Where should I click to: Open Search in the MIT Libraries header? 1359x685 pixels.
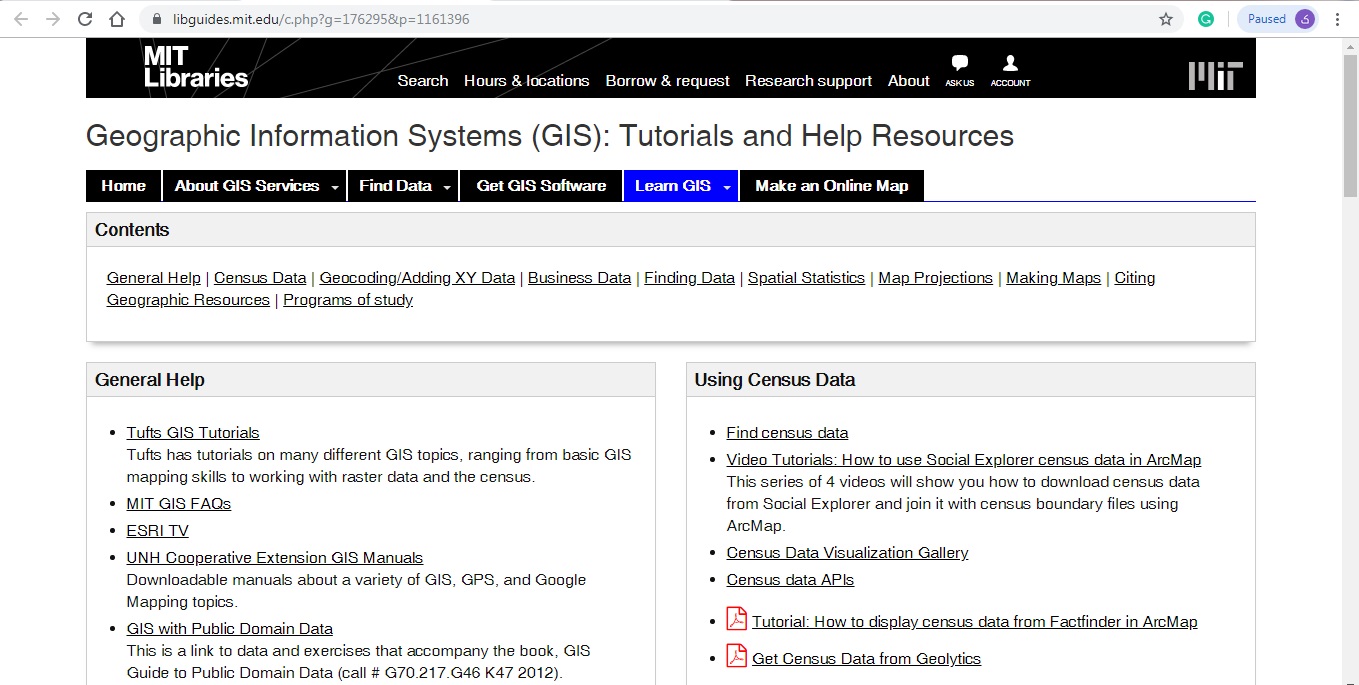pyautogui.click(x=423, y=81)
